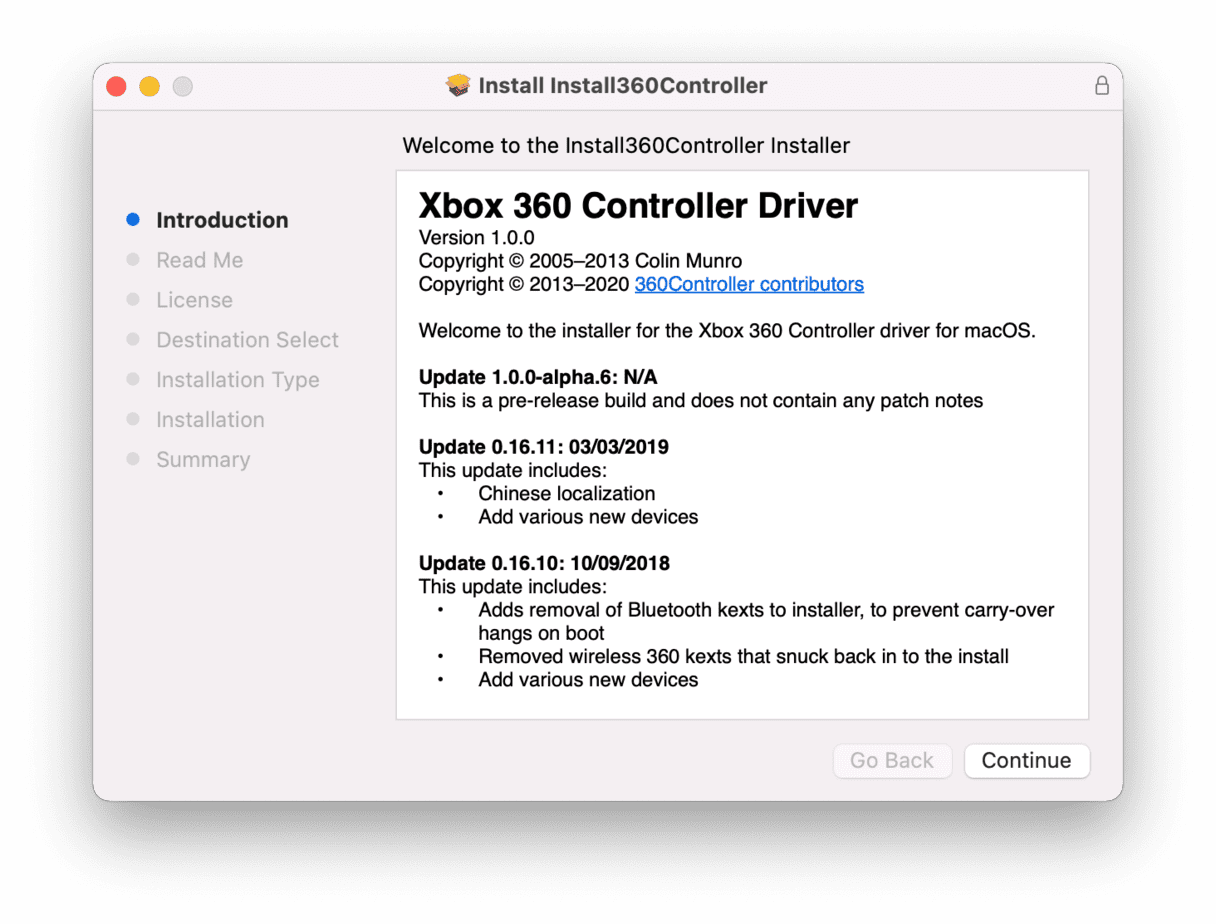This screenshot has width=1216, height=924.
Task: Click the 'Welcome to the installer' sentence
Action: [x=727, y=330]
